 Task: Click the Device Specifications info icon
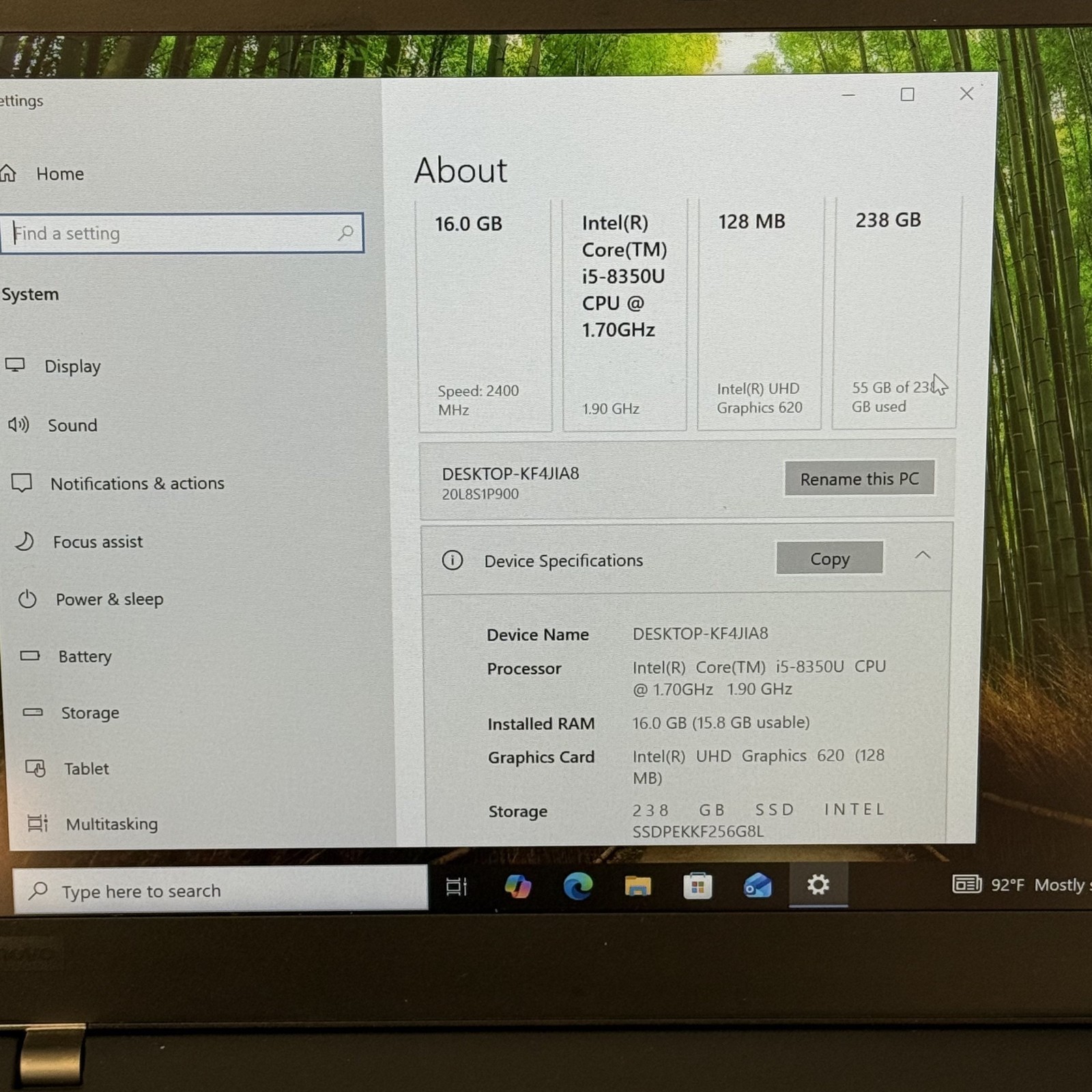click(x=452, y=560)
